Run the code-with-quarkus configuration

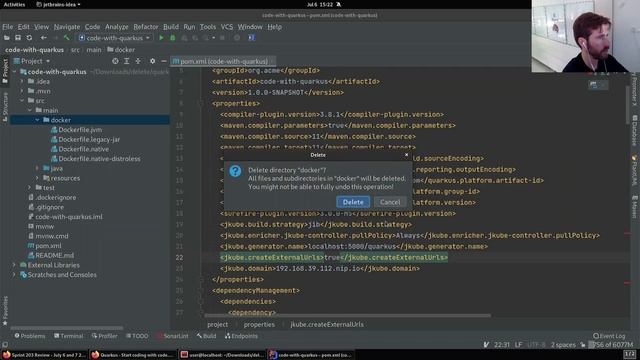[x=161, y=38]
